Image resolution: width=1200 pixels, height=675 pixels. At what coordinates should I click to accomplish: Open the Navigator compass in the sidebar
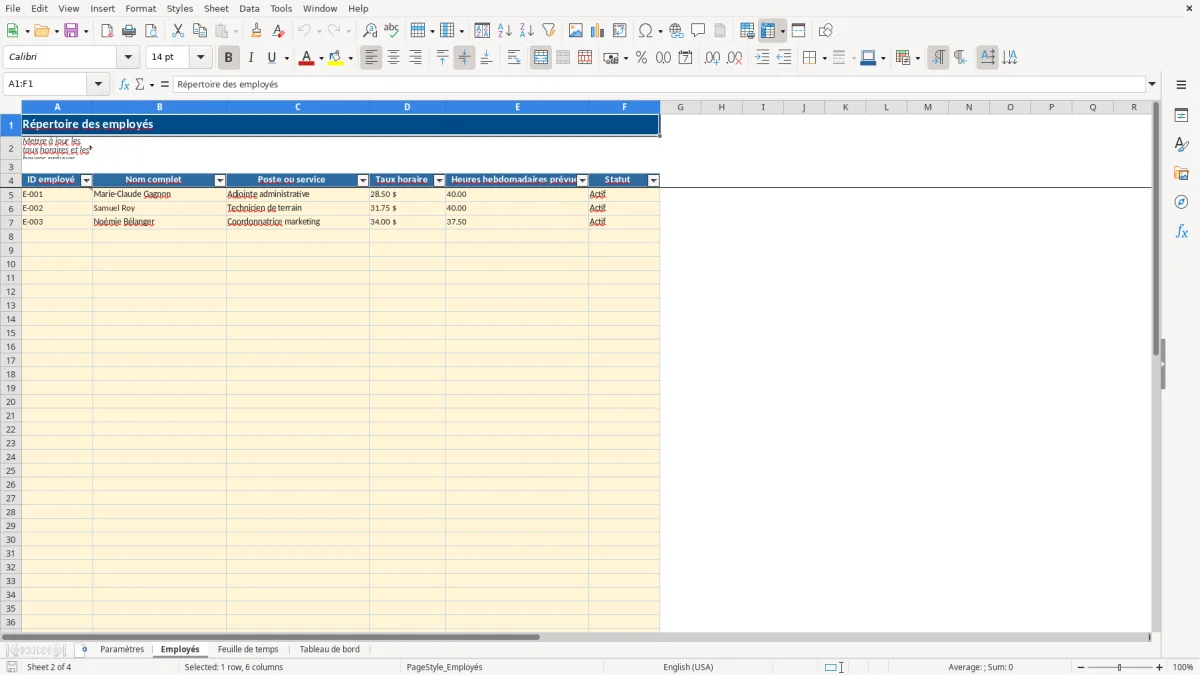1181,202
